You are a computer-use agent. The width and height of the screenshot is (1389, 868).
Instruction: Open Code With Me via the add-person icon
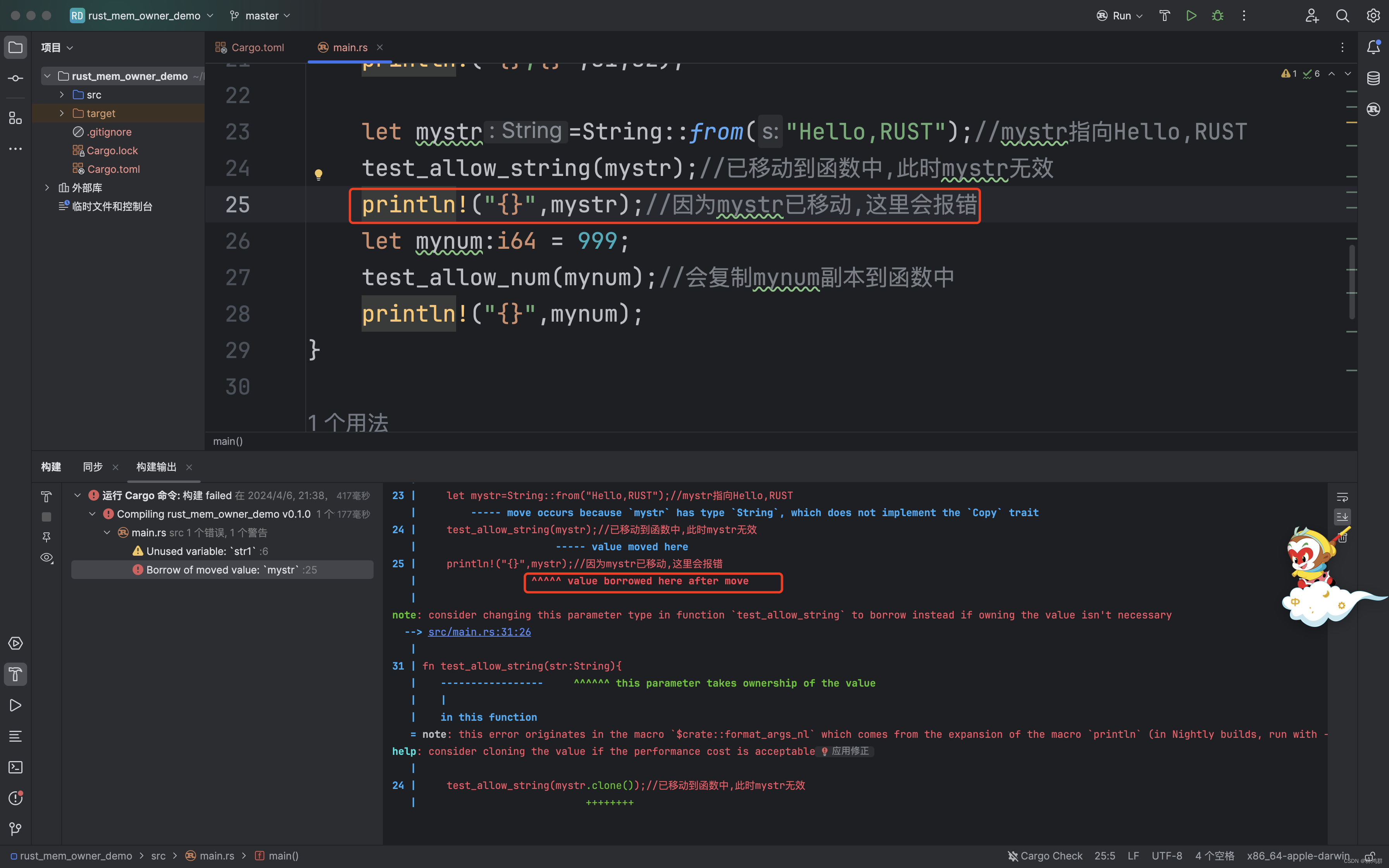[1312, 15]
